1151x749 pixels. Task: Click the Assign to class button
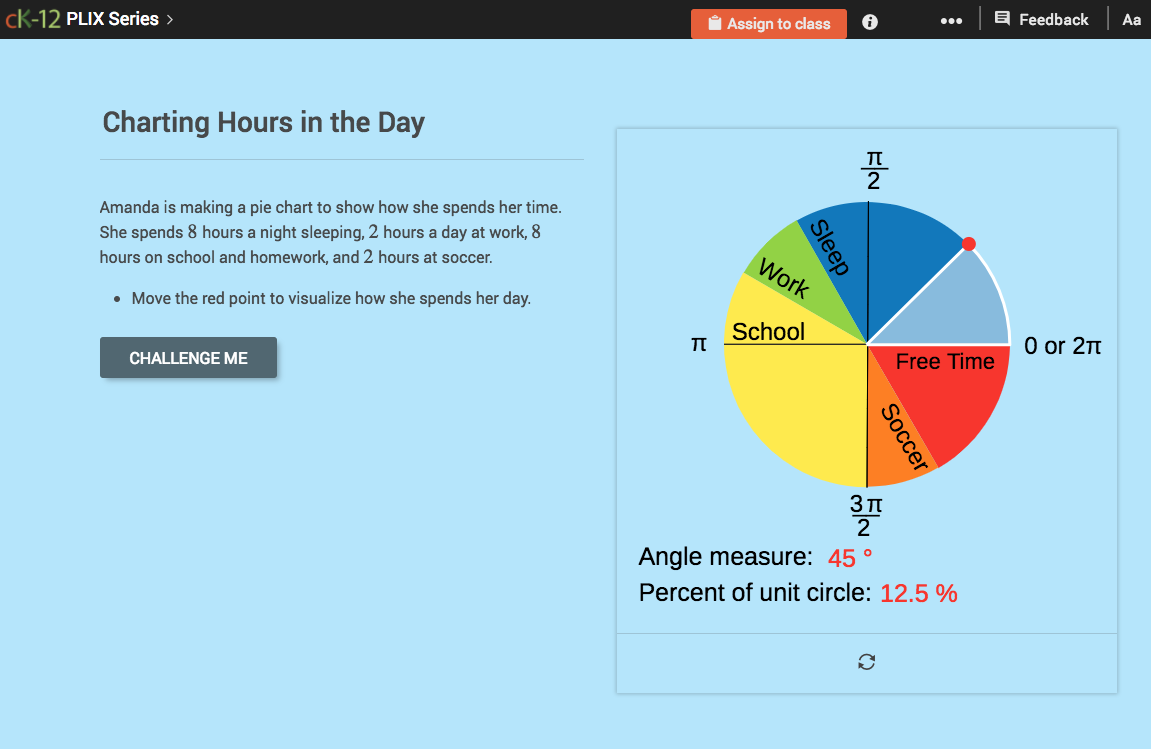pos(768,23)
